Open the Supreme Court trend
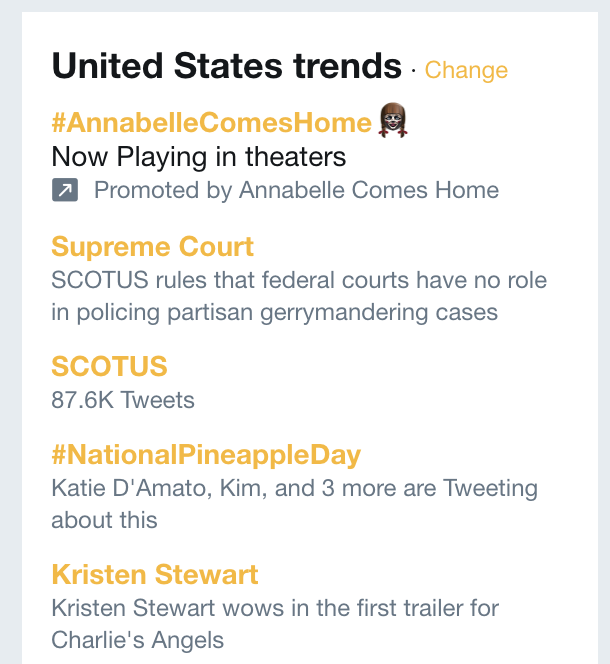610x664 pixels. (152, 247)
